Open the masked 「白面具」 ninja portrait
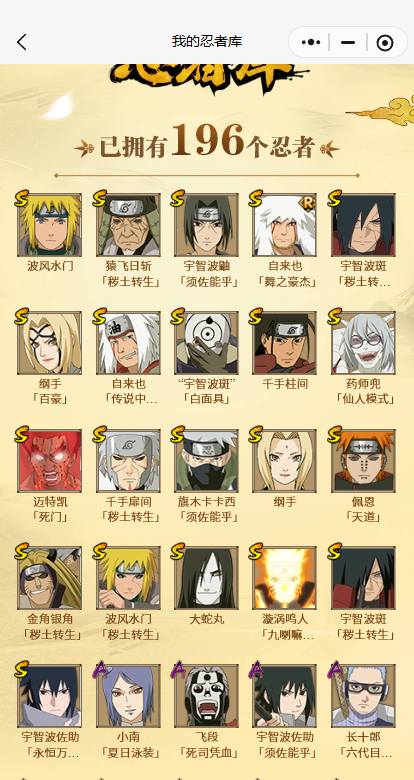 point(207,343)
